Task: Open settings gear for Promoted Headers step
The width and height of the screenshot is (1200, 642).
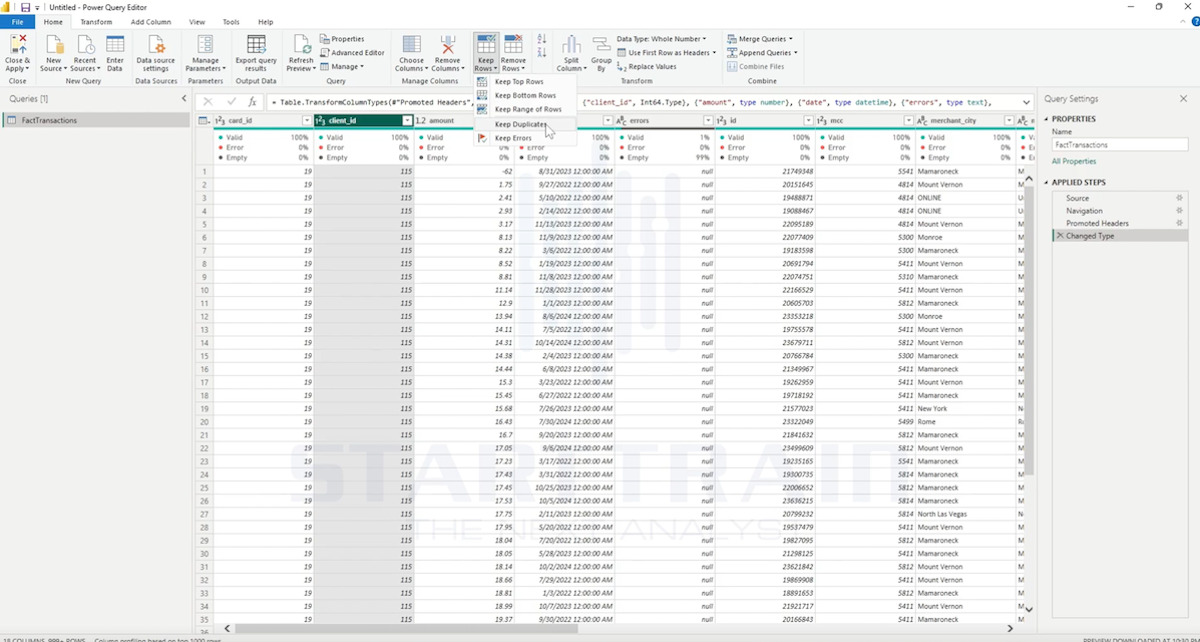Action: (1179, 223)
